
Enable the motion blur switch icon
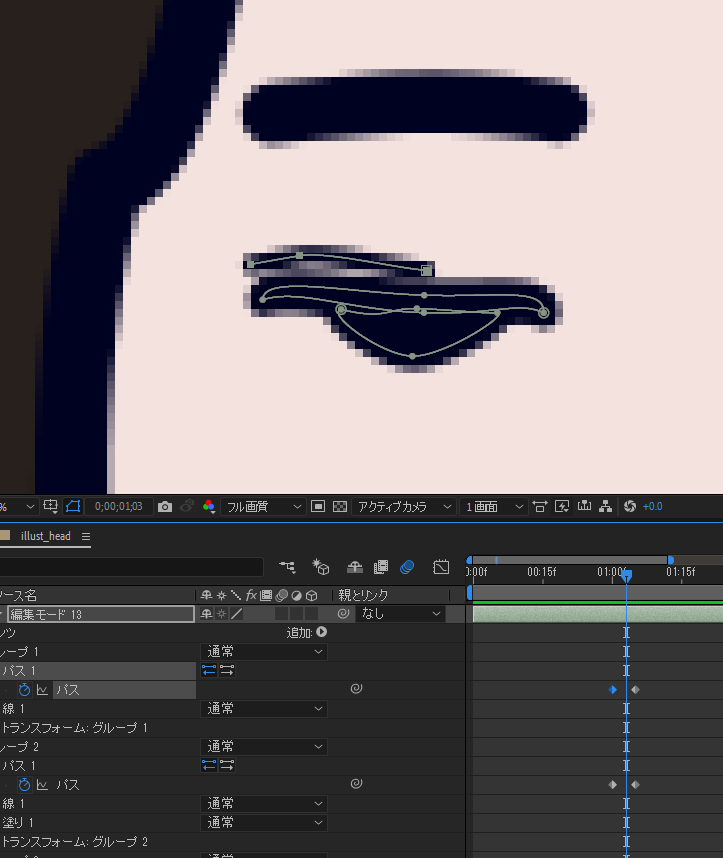pyautogui.click(x=406, y=567)
